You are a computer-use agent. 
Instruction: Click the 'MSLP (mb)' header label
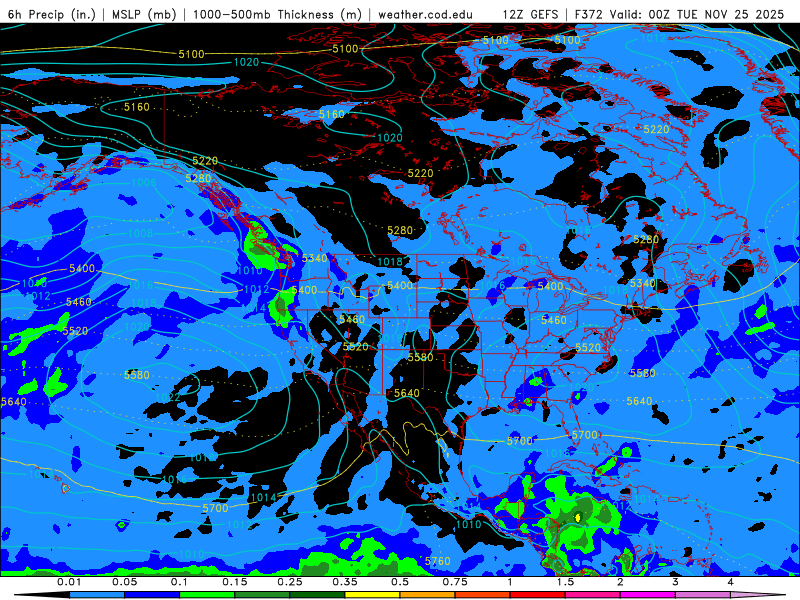click(x=144, y=14)
